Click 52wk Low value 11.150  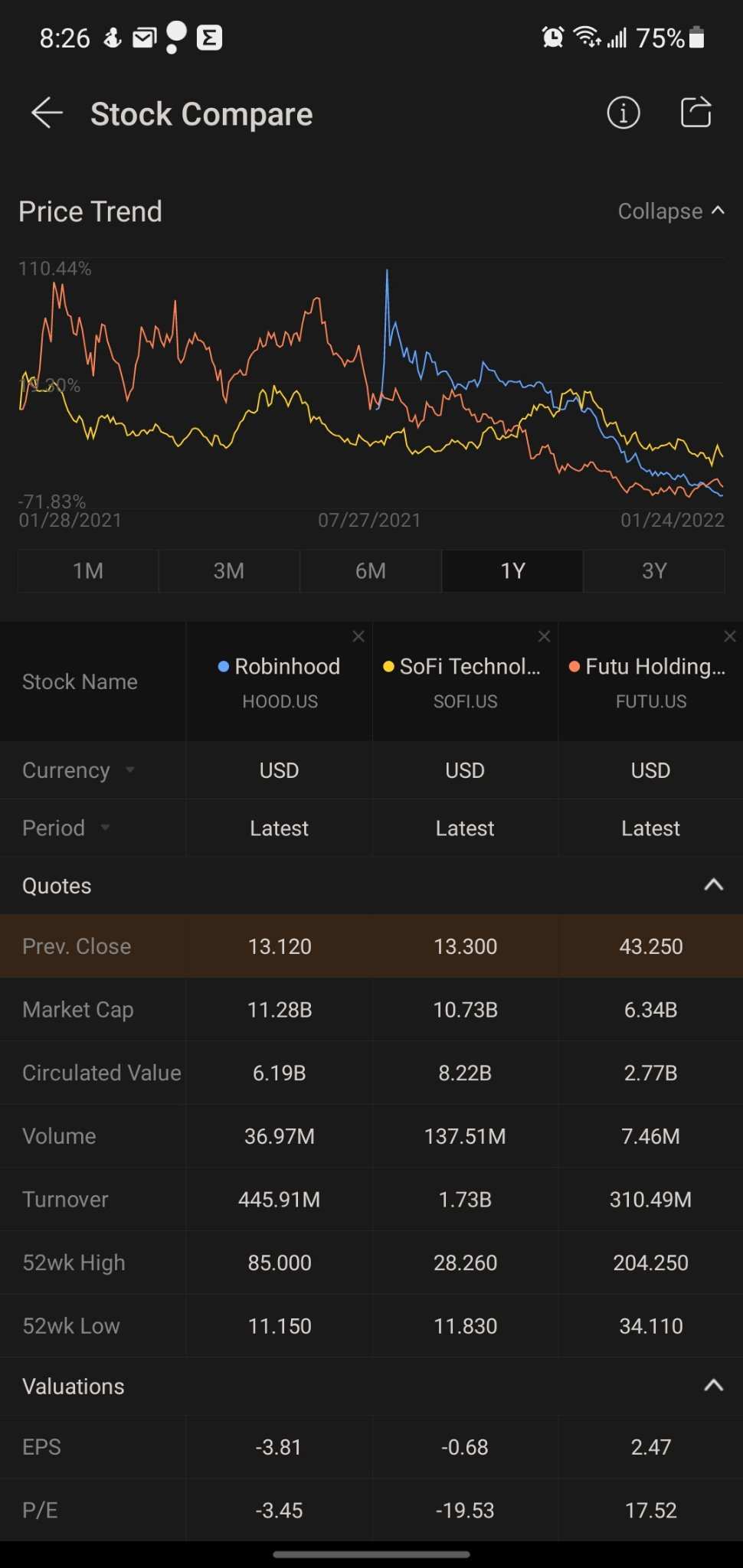pos(280,1326)
